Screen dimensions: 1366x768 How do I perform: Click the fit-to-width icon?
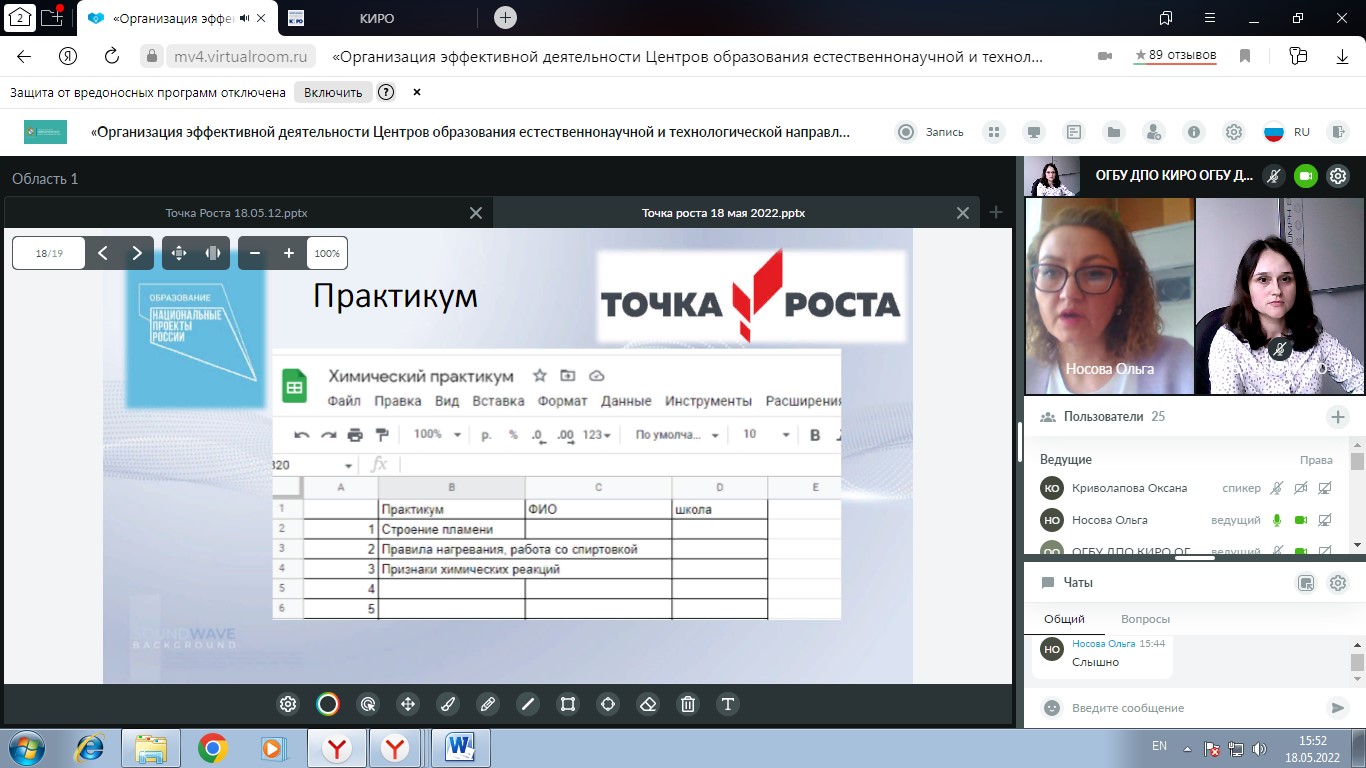coord(213,253)
